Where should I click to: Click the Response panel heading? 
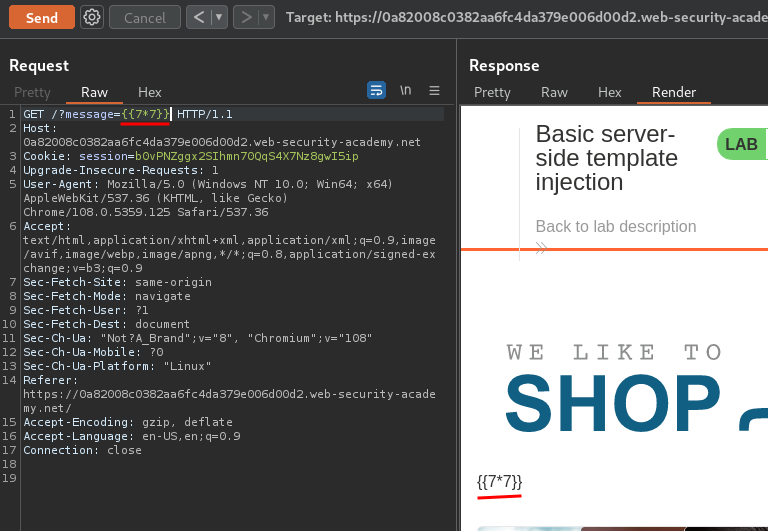point(504,66)
